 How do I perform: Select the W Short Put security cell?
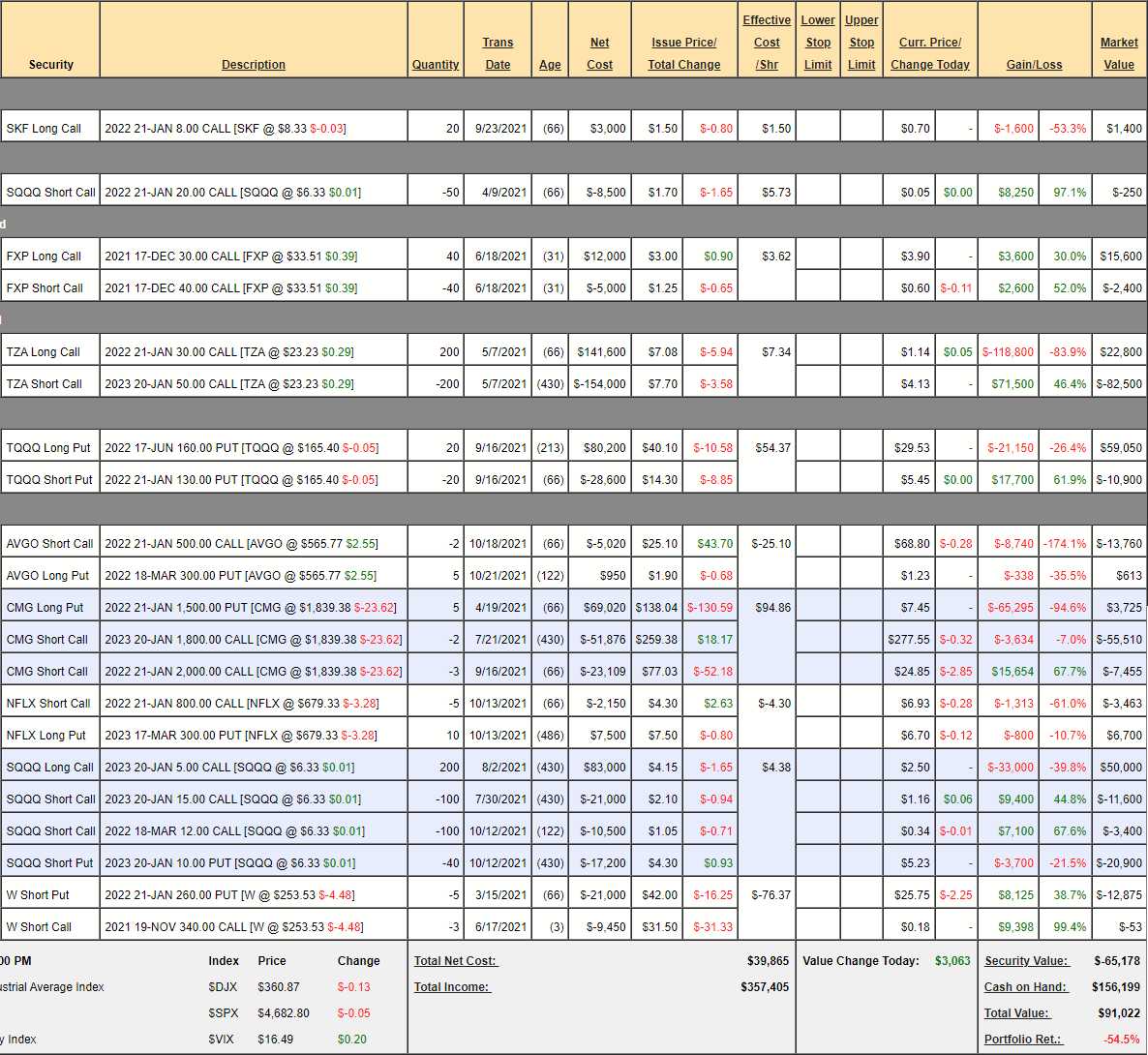tap(38, 895)
